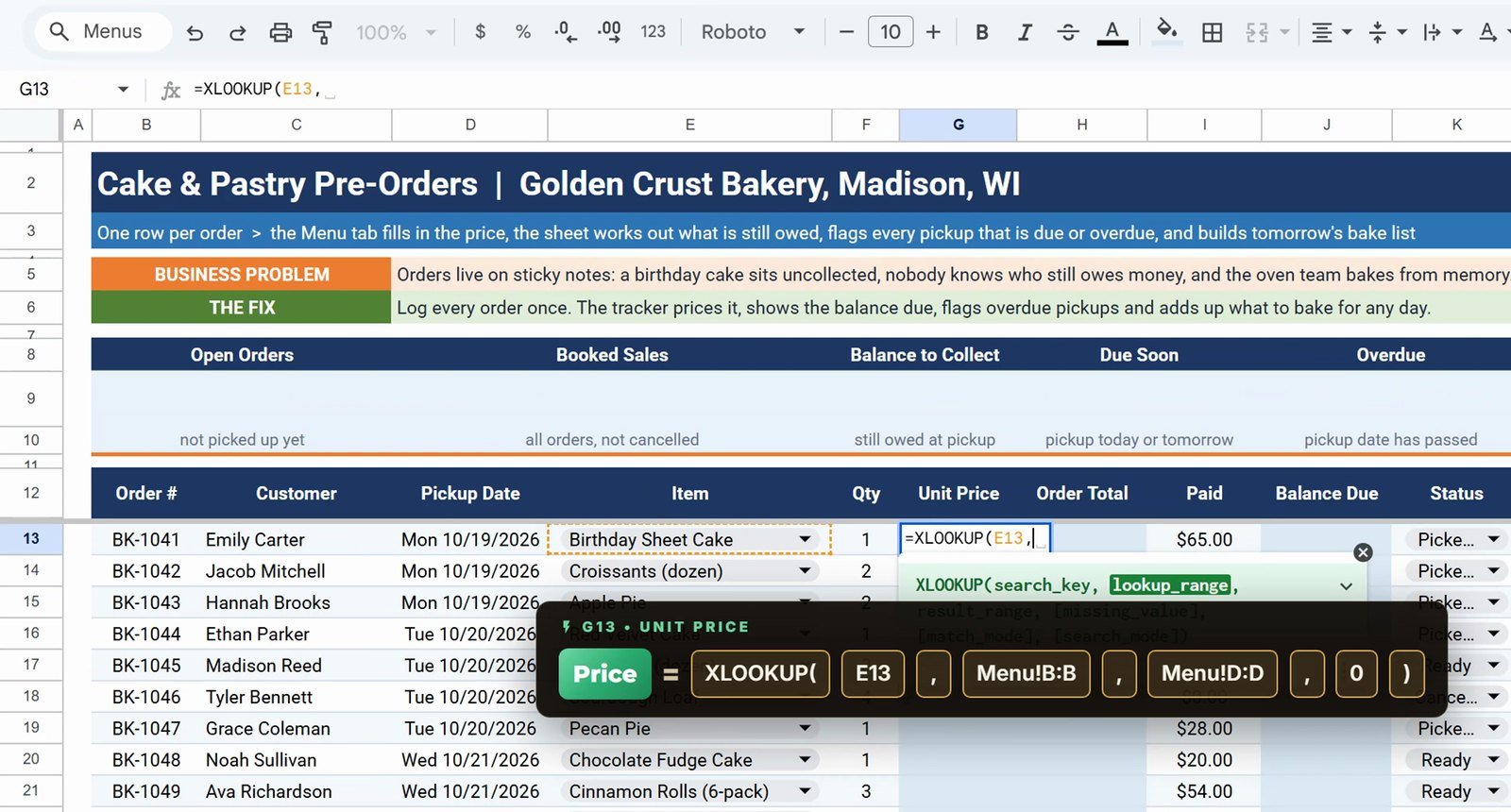Click the Merge cells icon
1511x812 pixels.
[x=1257, y=32]
